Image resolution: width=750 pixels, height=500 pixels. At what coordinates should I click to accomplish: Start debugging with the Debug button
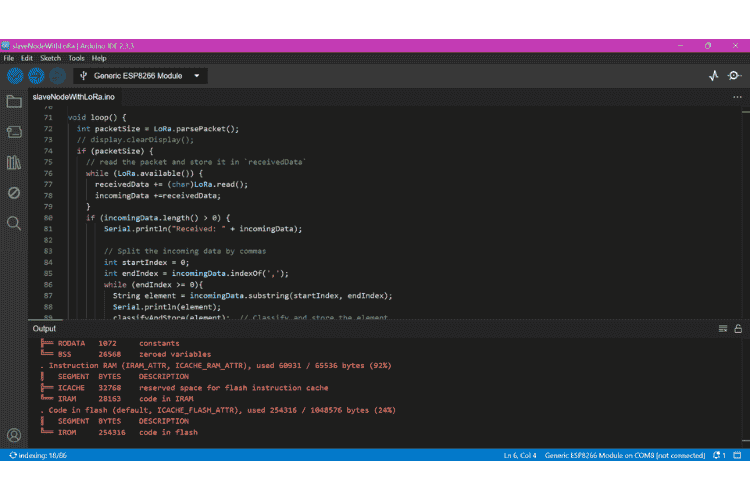[x=57, y=76]
